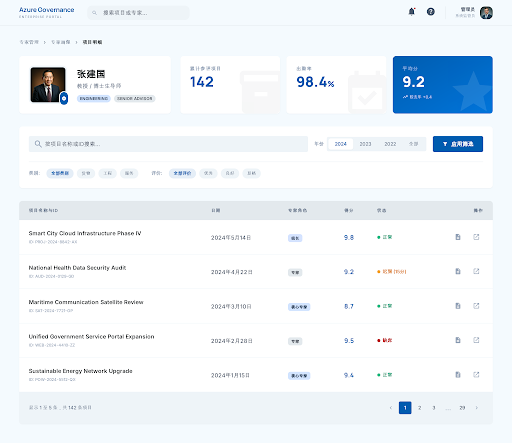Jump to page 29 in pagination
512x443 pixels.
(x=462, y=408)
